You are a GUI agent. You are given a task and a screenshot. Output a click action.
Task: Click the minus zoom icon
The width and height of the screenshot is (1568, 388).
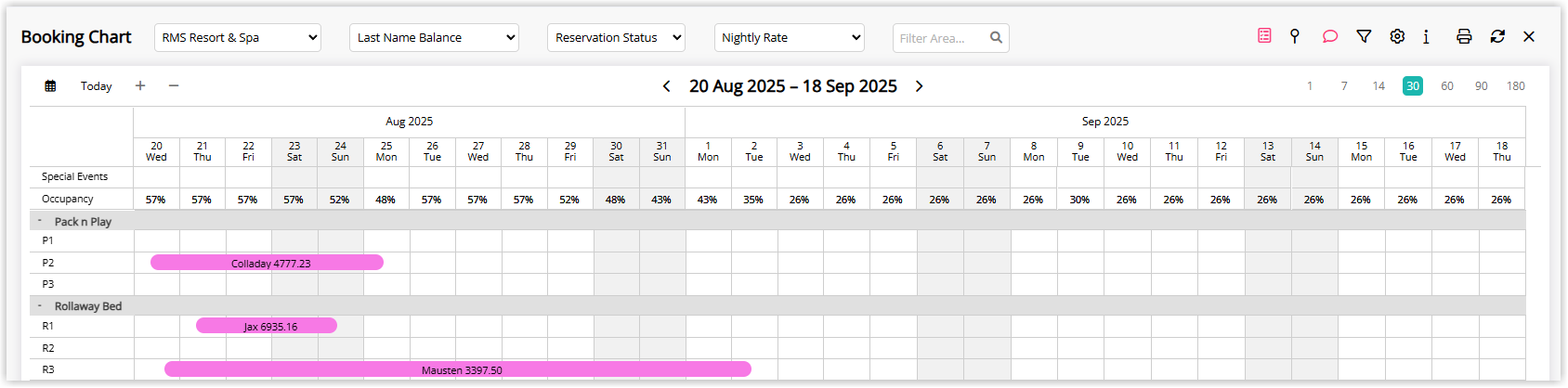(174, 85)
